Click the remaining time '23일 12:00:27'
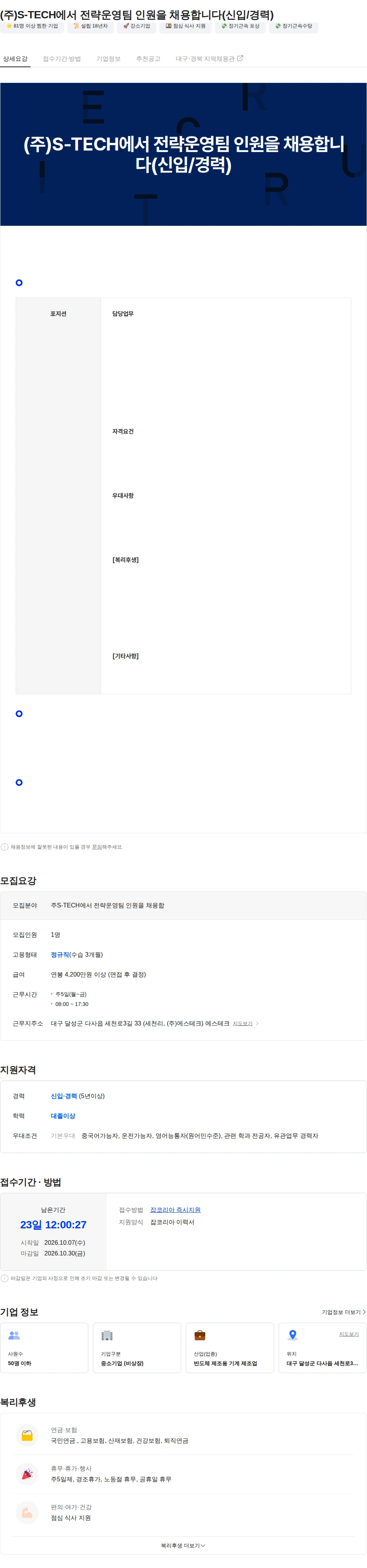 pyautogui.click(x=53, y=1225)
